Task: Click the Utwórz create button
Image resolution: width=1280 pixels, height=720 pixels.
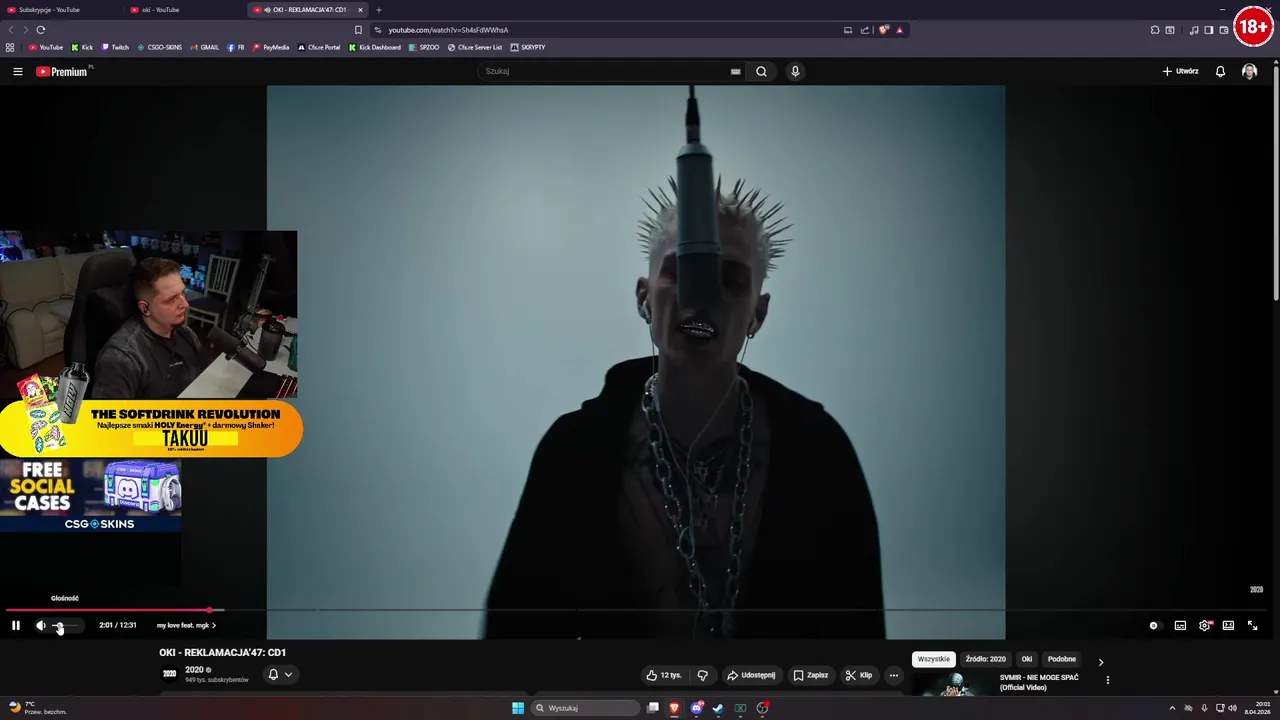Action: (x=1180, y=71)
